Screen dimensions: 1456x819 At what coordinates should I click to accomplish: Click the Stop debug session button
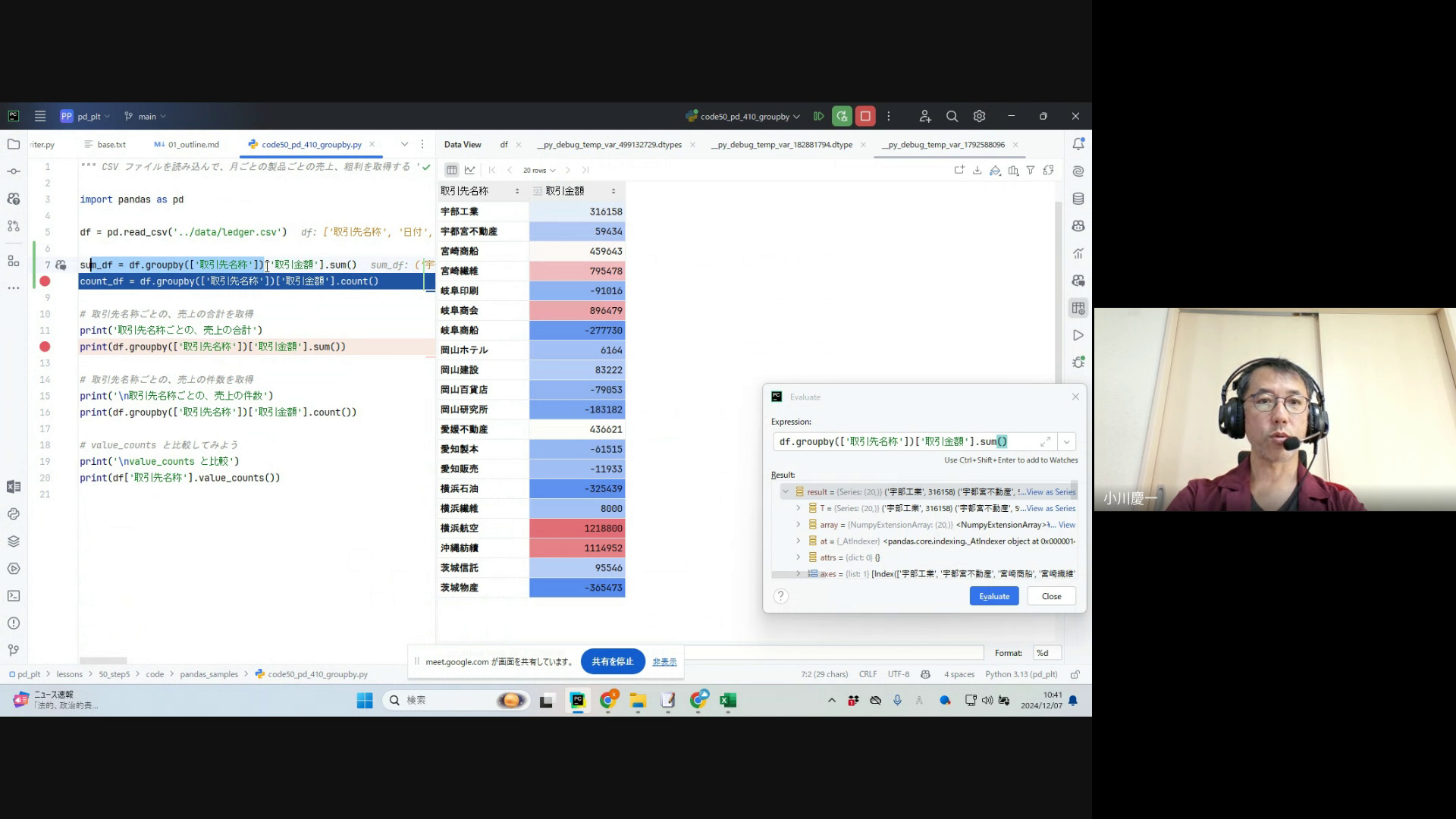point(865,117)
